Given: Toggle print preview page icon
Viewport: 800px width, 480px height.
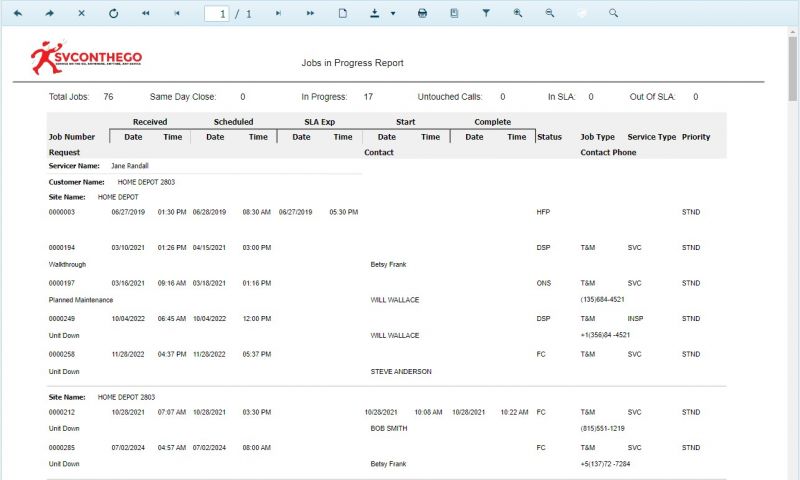Looking at the screenshot, I should (343, 13).
